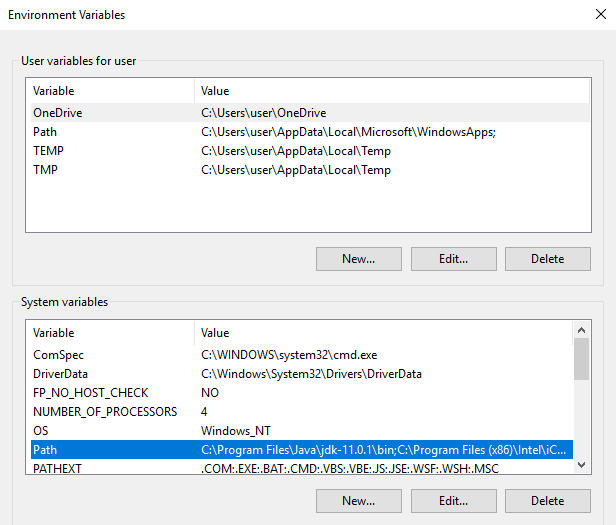The image size is (616, 525).
Task: Click the Windows_NT value
Action: (x=236, y=431)
